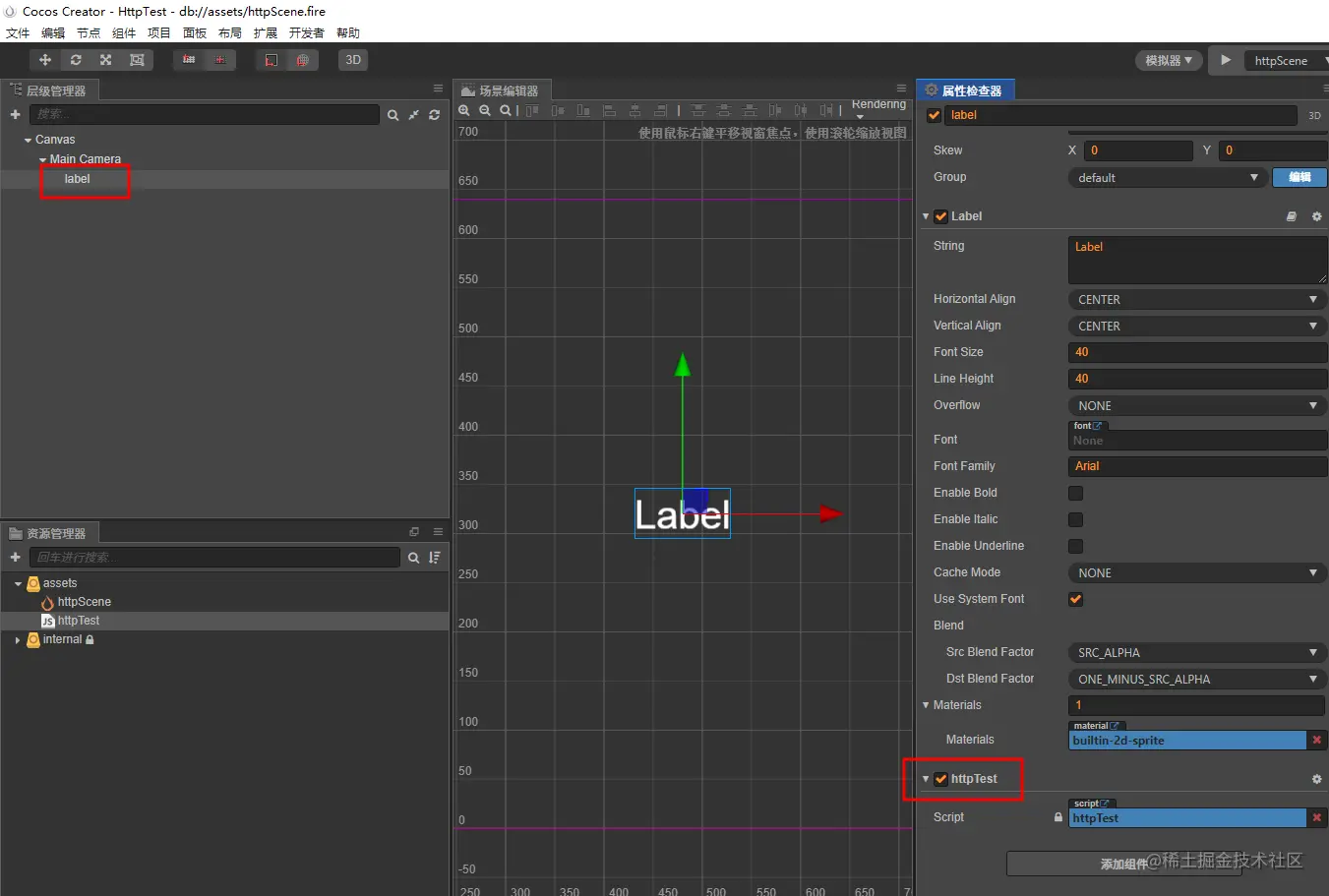Select the Scale transform tool
The image size is (1329, 896).
(x=106, y=60)
